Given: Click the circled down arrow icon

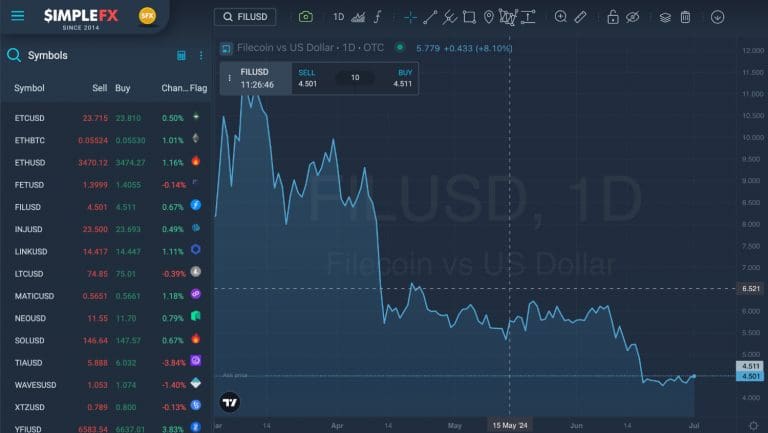Looking at the screenshot, I should (717, 17).
